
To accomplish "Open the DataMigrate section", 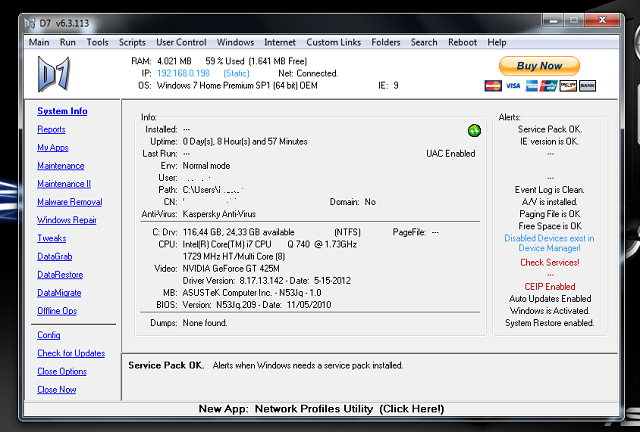I will [x=59, y=293].
